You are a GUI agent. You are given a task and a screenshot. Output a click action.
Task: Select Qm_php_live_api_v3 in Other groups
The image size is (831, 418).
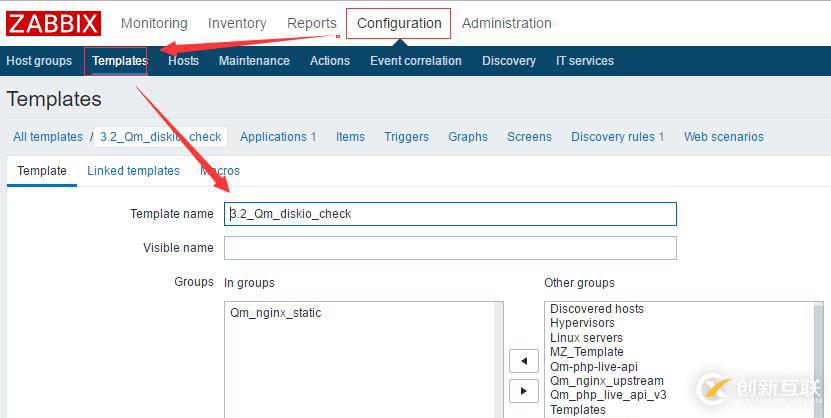pyautogui.click(x=608, y=395)
